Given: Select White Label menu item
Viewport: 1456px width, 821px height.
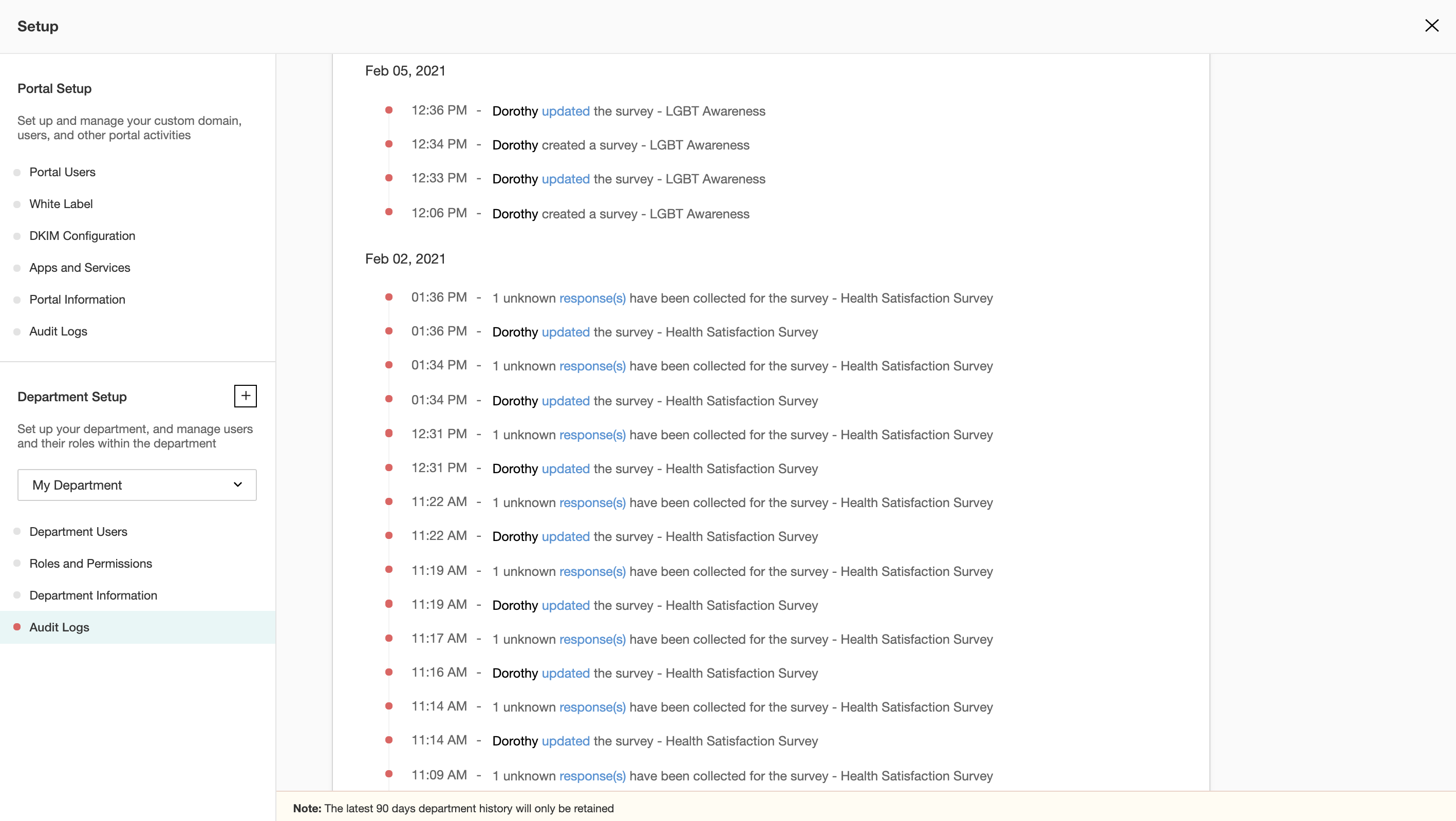Looking at the screenshot, I should coord(61,204).
